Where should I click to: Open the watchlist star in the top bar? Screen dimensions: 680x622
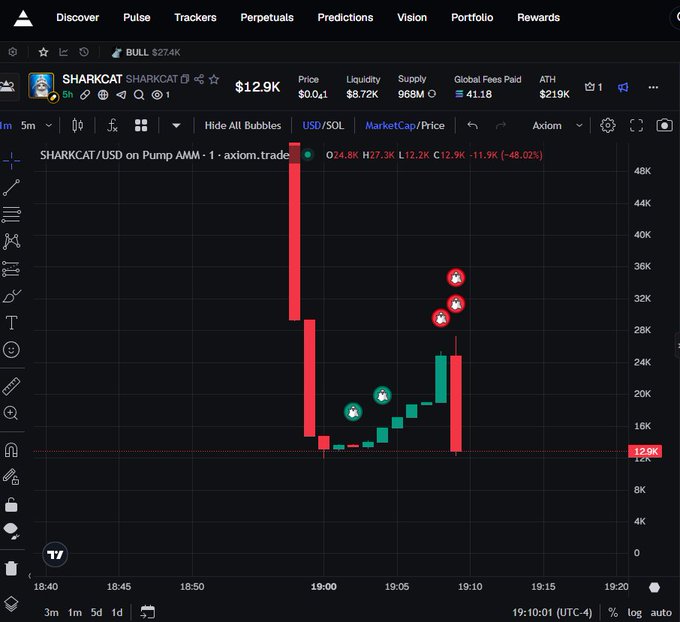(x=43, y=52)
